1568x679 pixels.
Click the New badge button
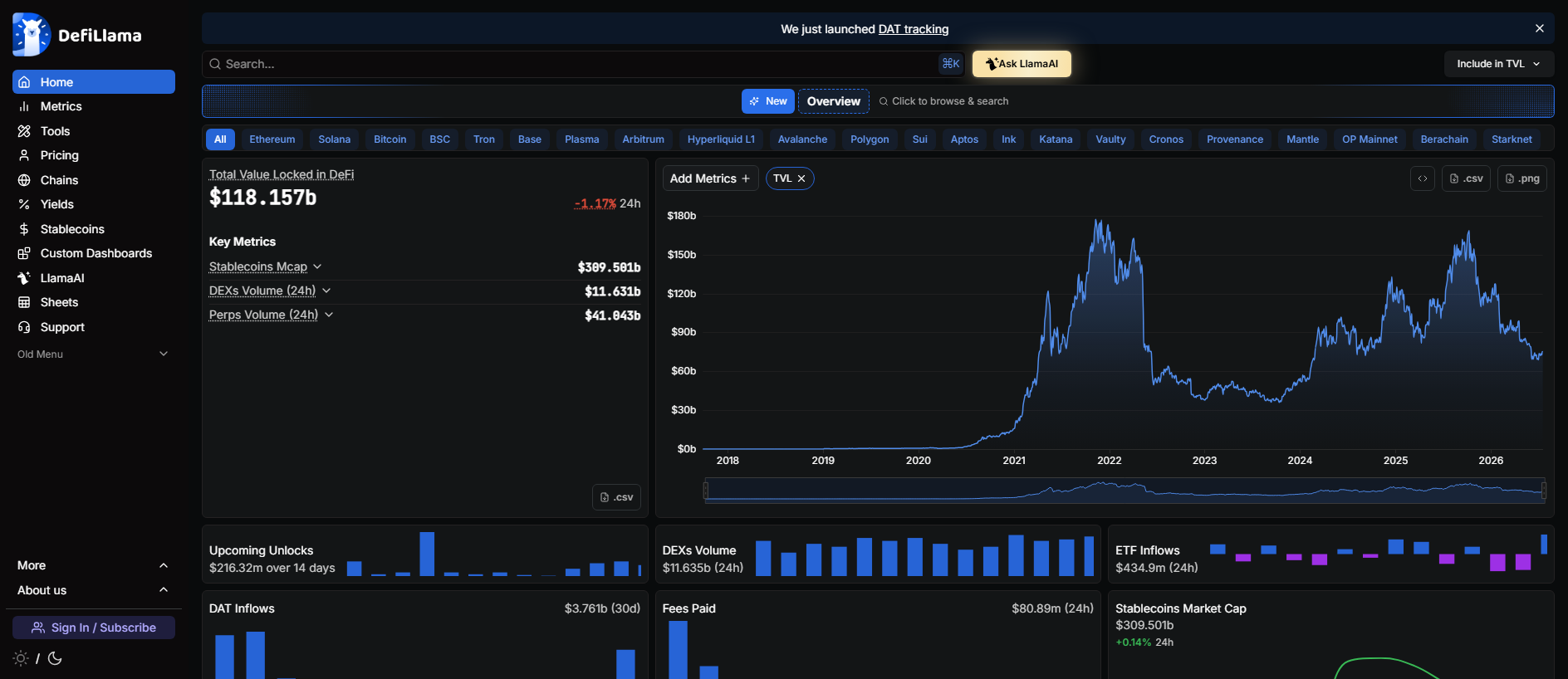pos(768,101)
